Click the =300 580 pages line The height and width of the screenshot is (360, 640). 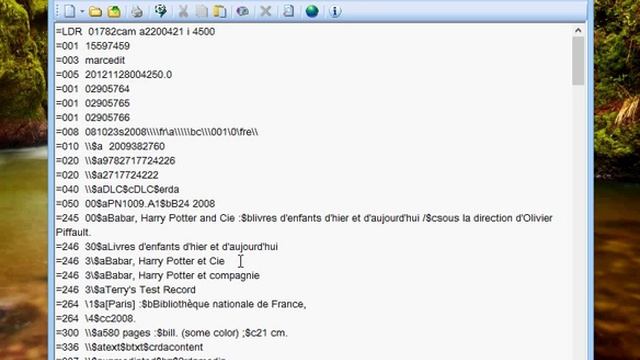coord(172,333)
